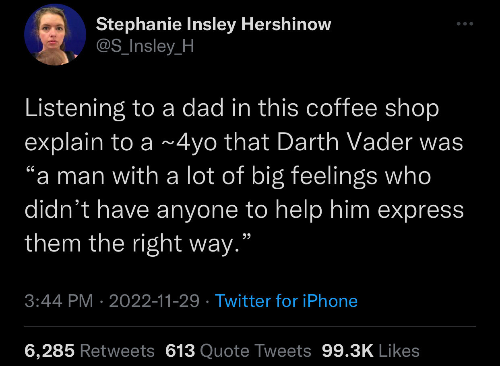Viewport: 500px width, 366px height.
Task: View the 613 Quote Tweets list
Action: [238, 351]
